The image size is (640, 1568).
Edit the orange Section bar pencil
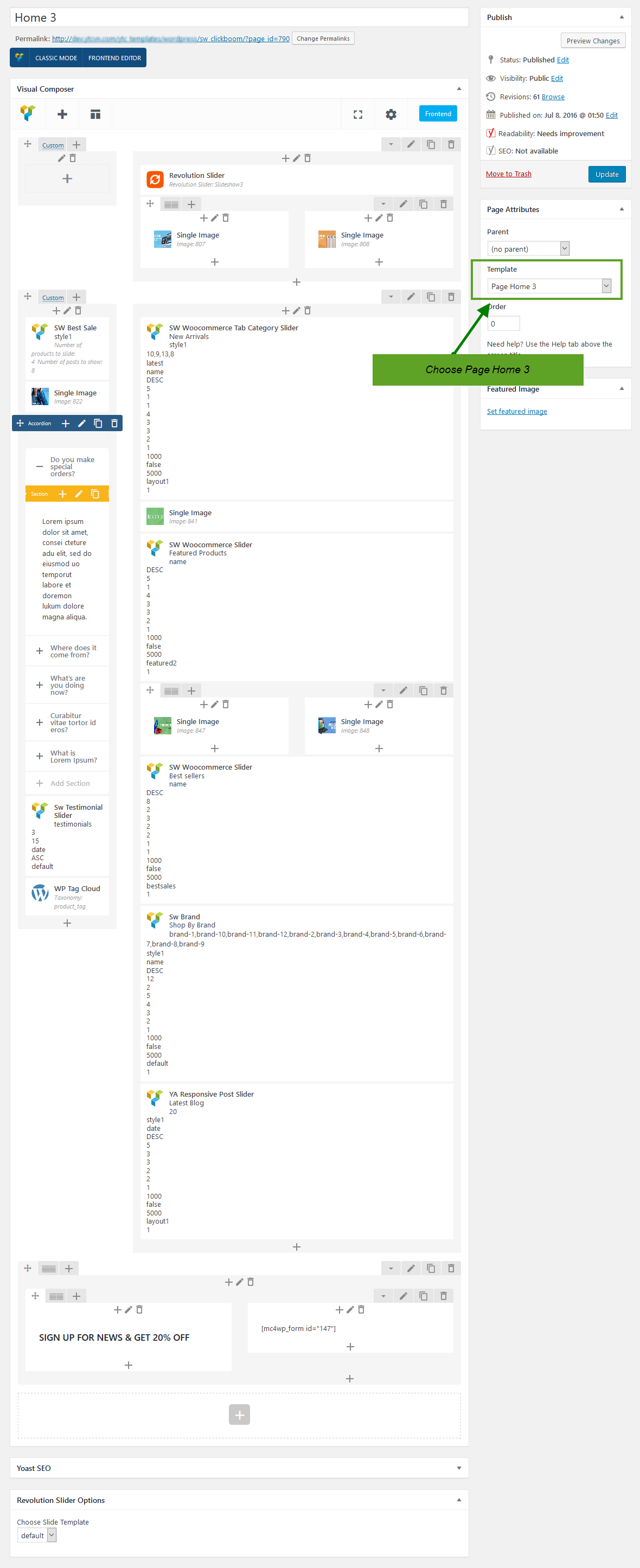[79, 494]
